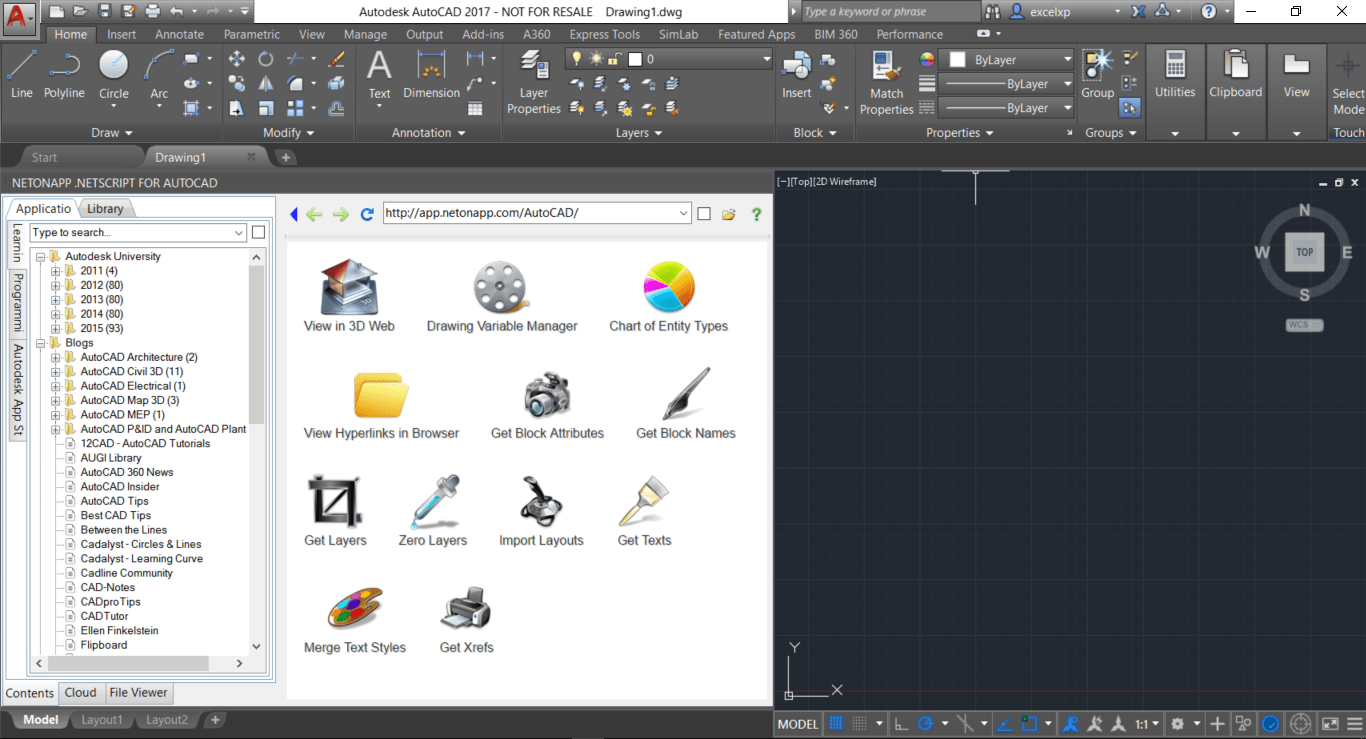Toggle ortho mode in status bar
Image resolution: width=1366 pixels, height=739 pixels.
click(x=901, y=723)
